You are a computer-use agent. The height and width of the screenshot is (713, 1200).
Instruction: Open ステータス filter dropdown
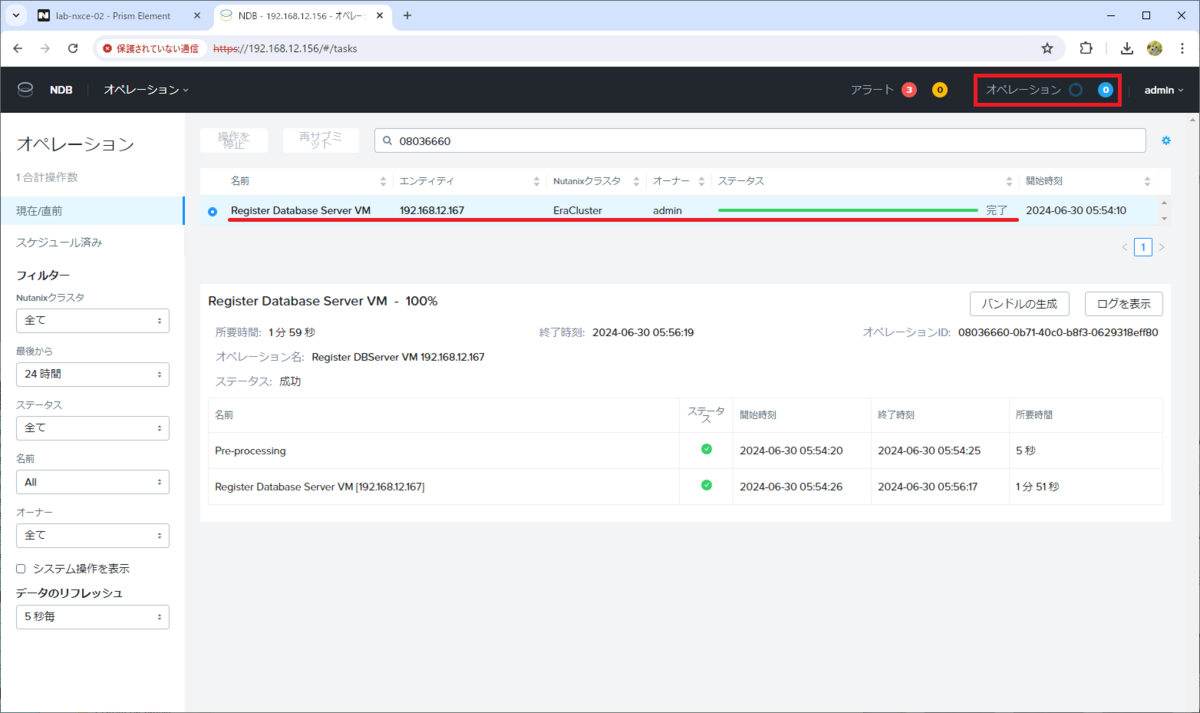[x=92, y=427]
